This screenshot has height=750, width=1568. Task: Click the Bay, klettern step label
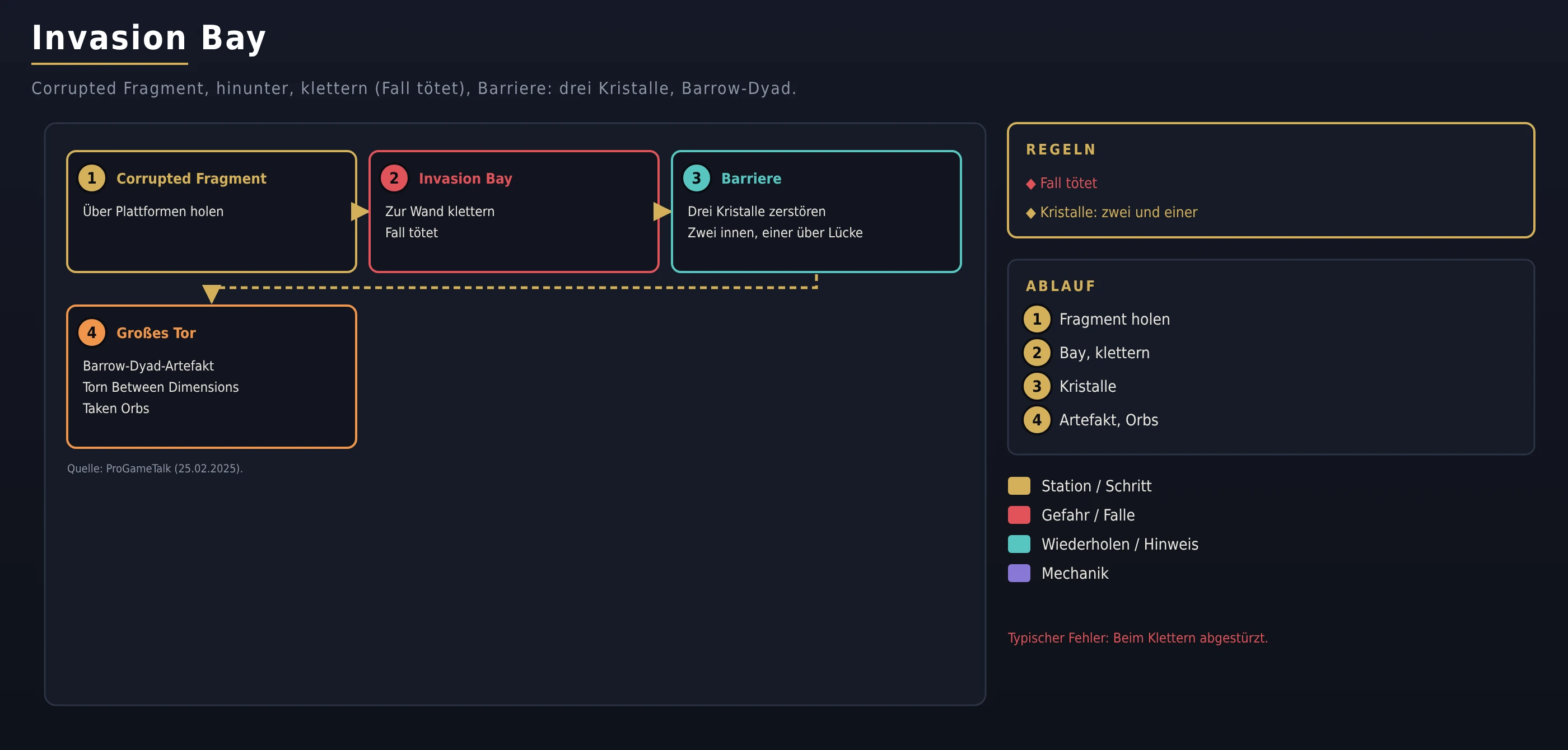click(x=1104, y=353)
